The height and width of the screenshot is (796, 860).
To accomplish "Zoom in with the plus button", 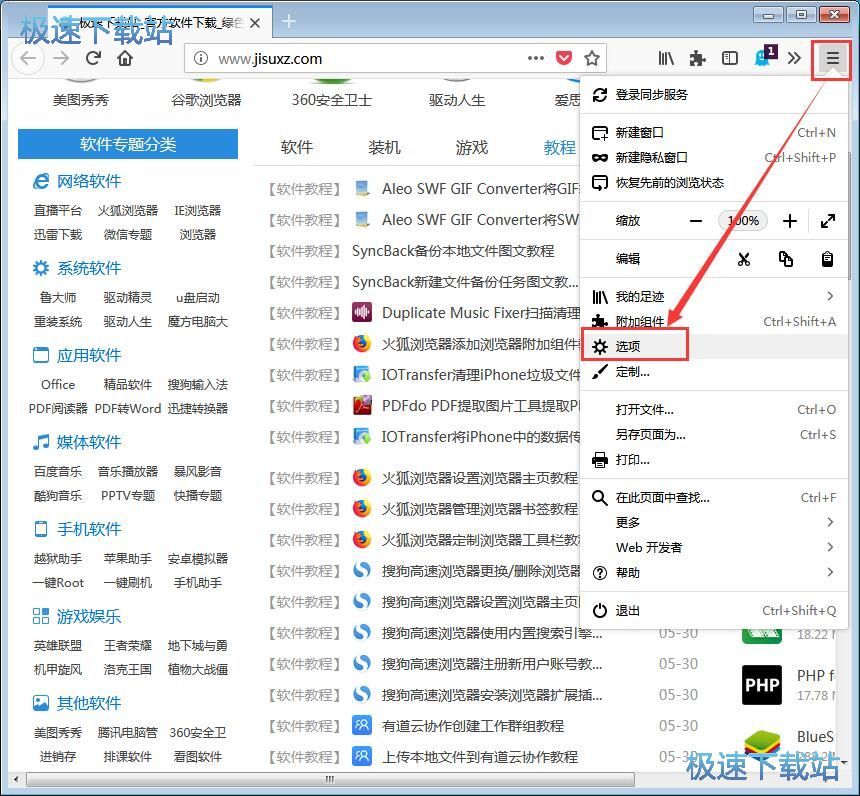I will click(790, 221).
